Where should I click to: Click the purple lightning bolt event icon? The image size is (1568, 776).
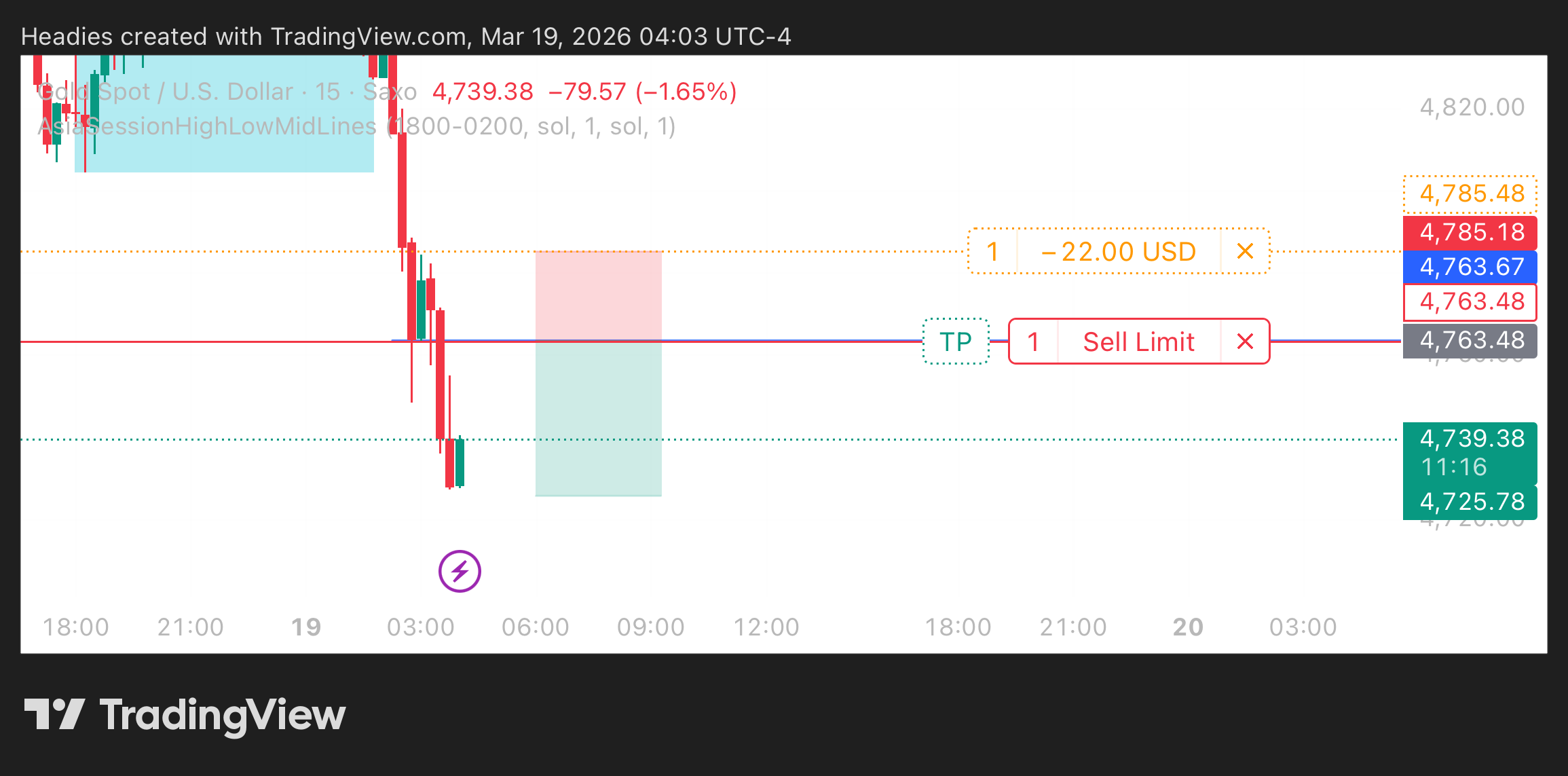tap(460, 571)
